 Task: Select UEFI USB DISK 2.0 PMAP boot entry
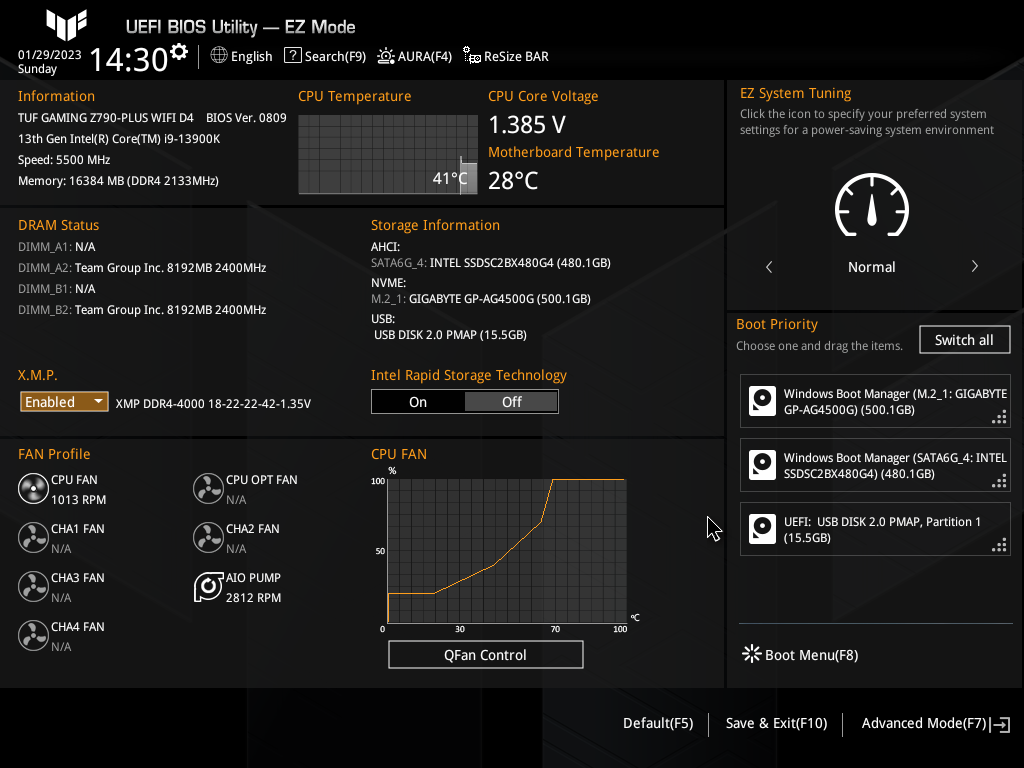coord(875,529)
